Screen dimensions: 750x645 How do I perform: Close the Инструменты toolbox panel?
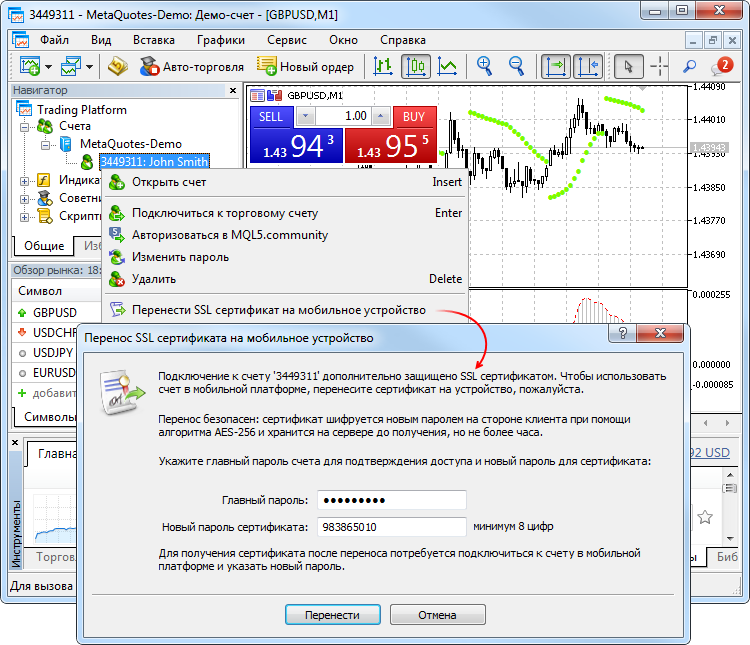pos(15,443)
